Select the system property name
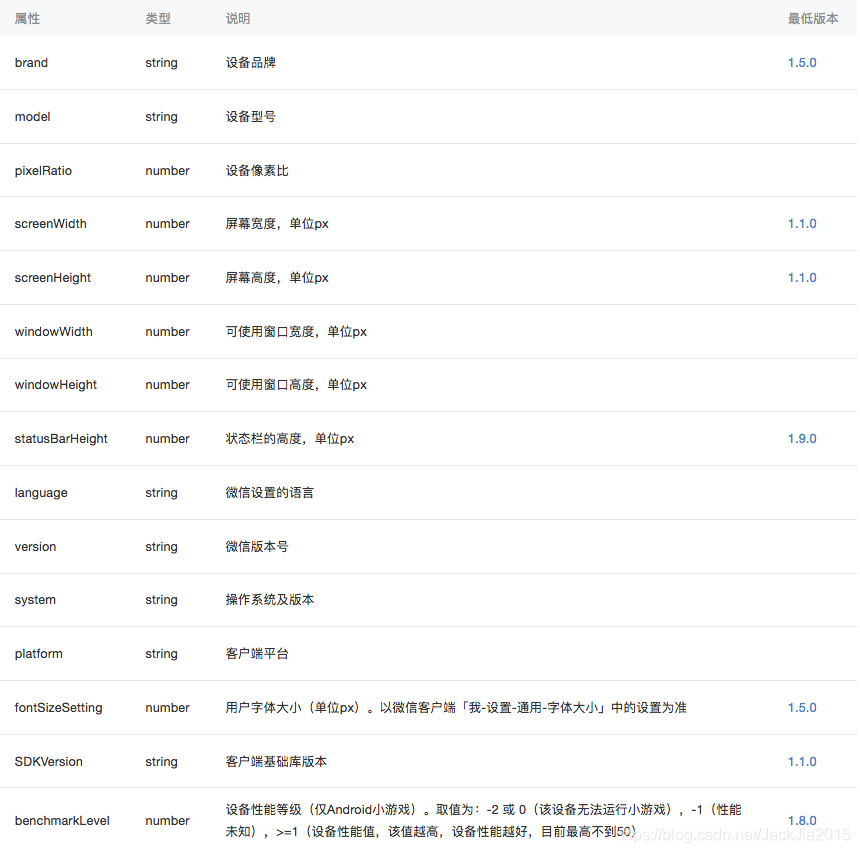Viewport: 860px width, 853px height. [x=35, y=599]
